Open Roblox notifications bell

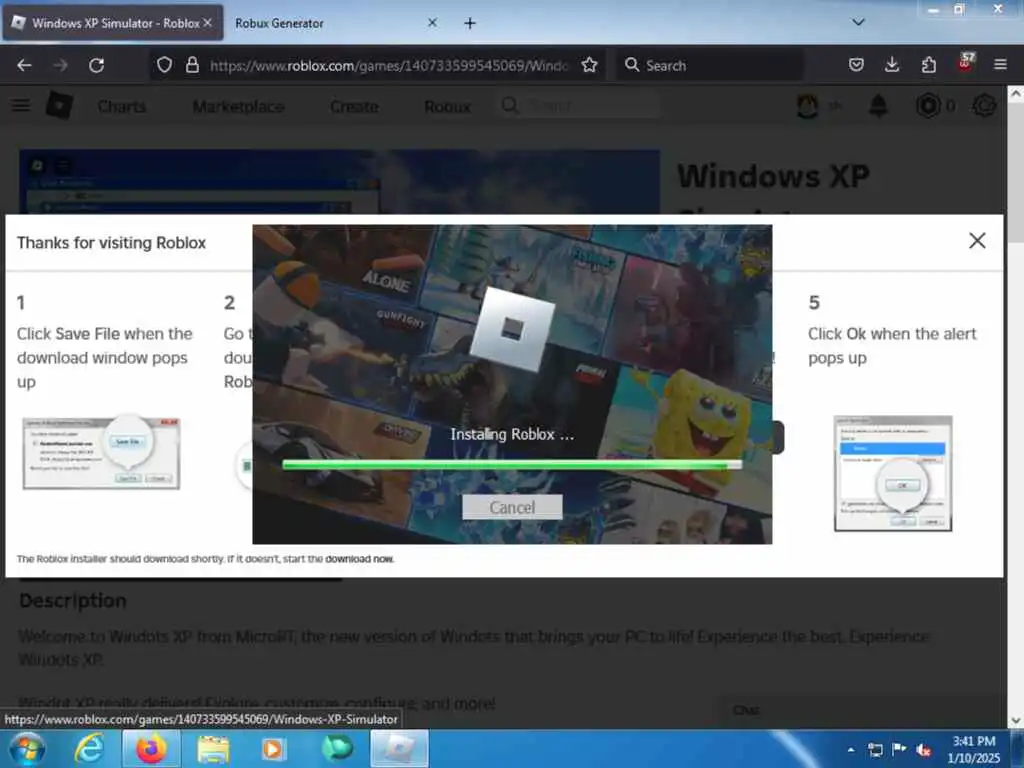click(878, 105)
